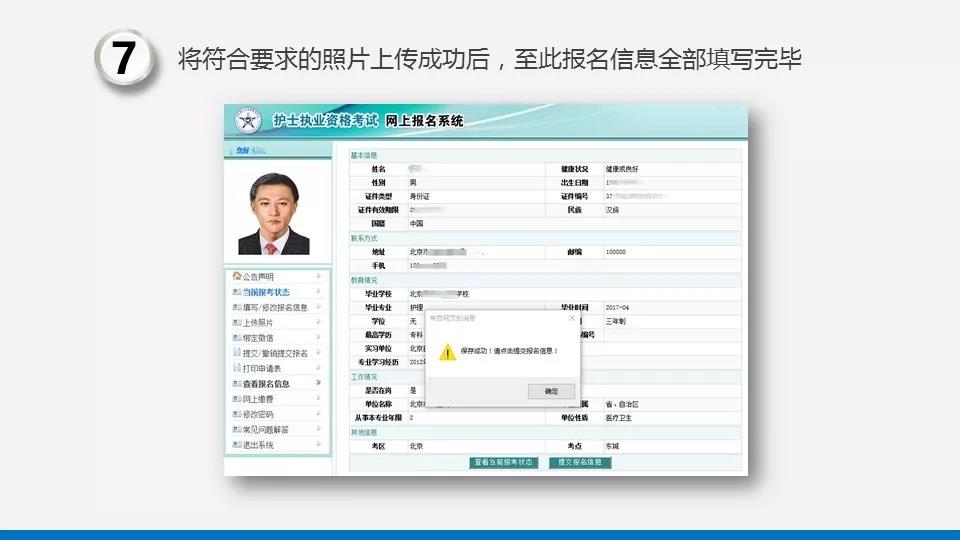The height and width of the screenshot is (540, 960).
Task: Click the home icon beside 公告声明
Action: (x=236, y=277)
